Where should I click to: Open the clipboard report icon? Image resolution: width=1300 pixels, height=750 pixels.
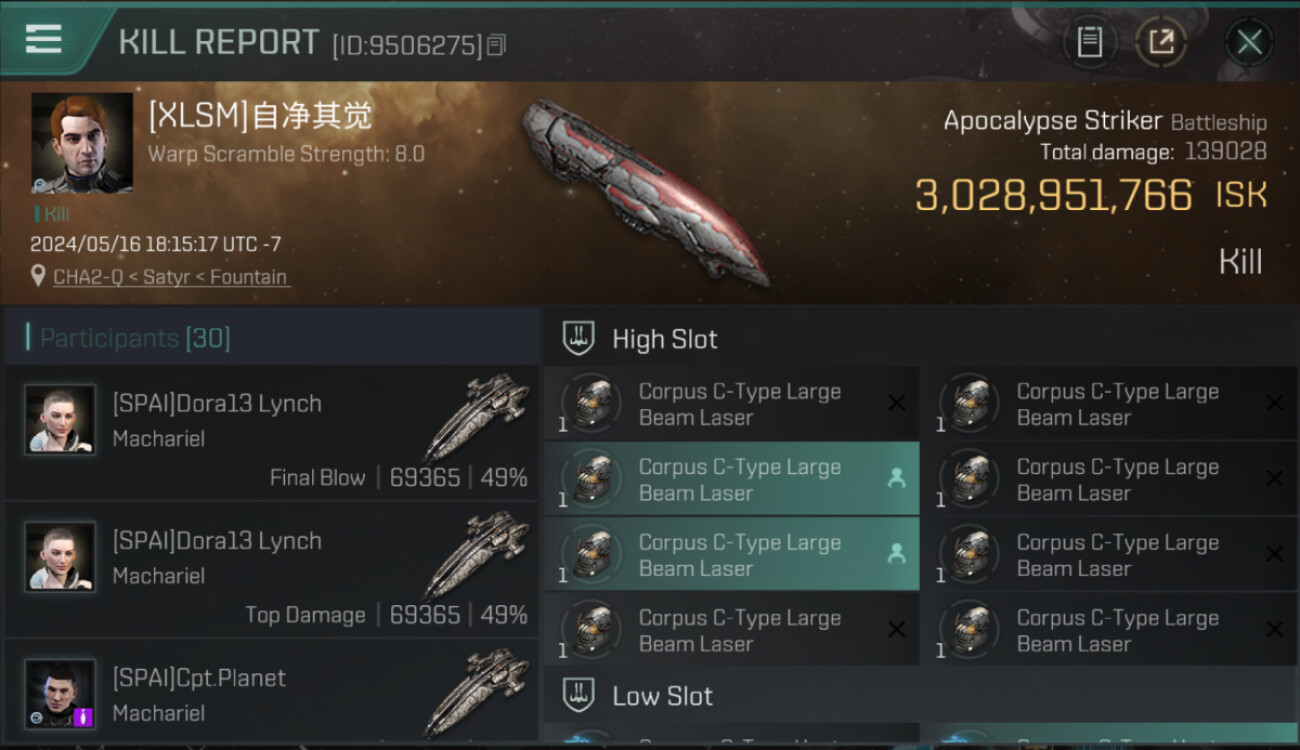tap(1089, 42)
